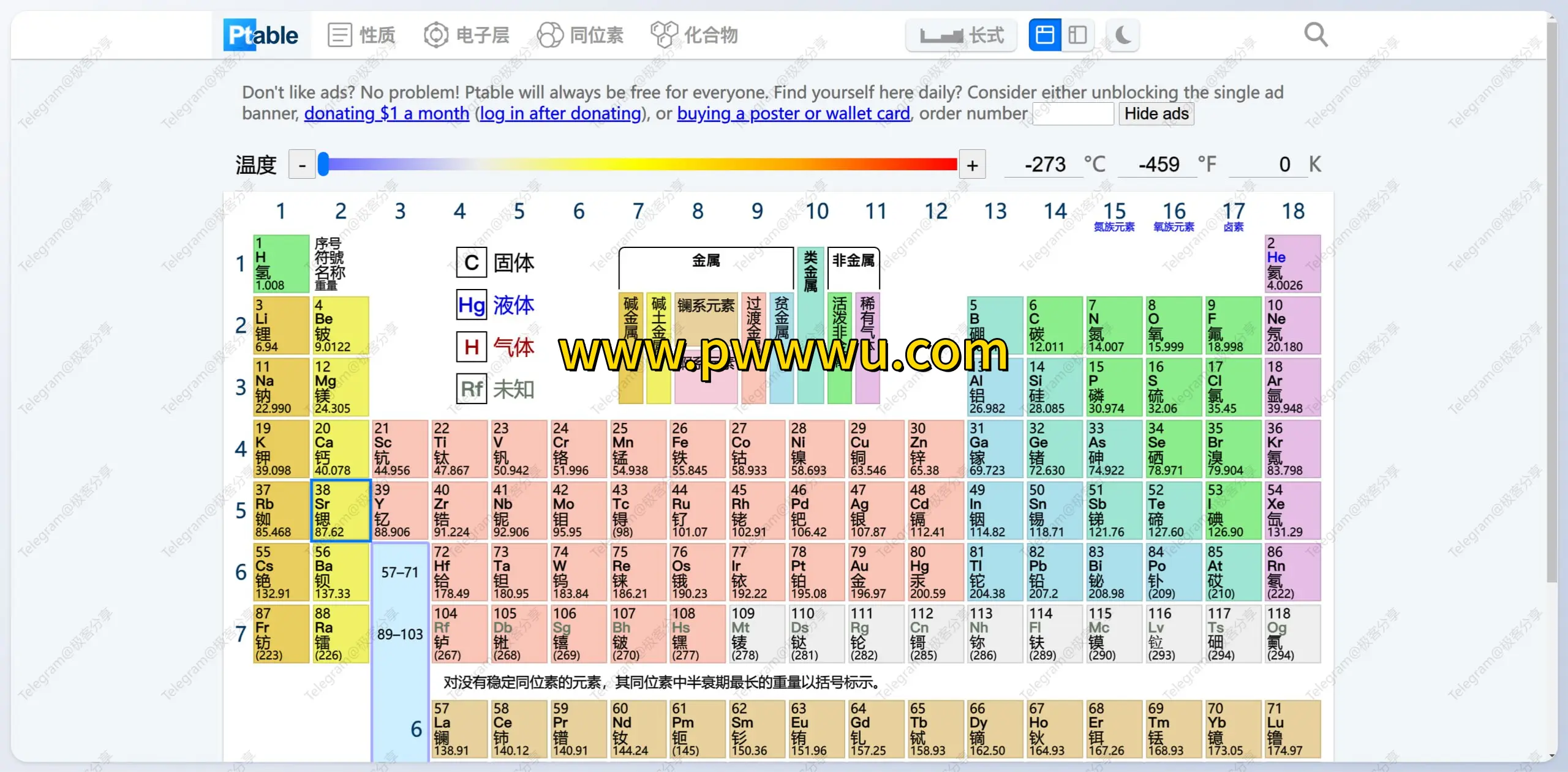
Task: Click the 同位素 isotopes icon
Action: pos(550,36)
